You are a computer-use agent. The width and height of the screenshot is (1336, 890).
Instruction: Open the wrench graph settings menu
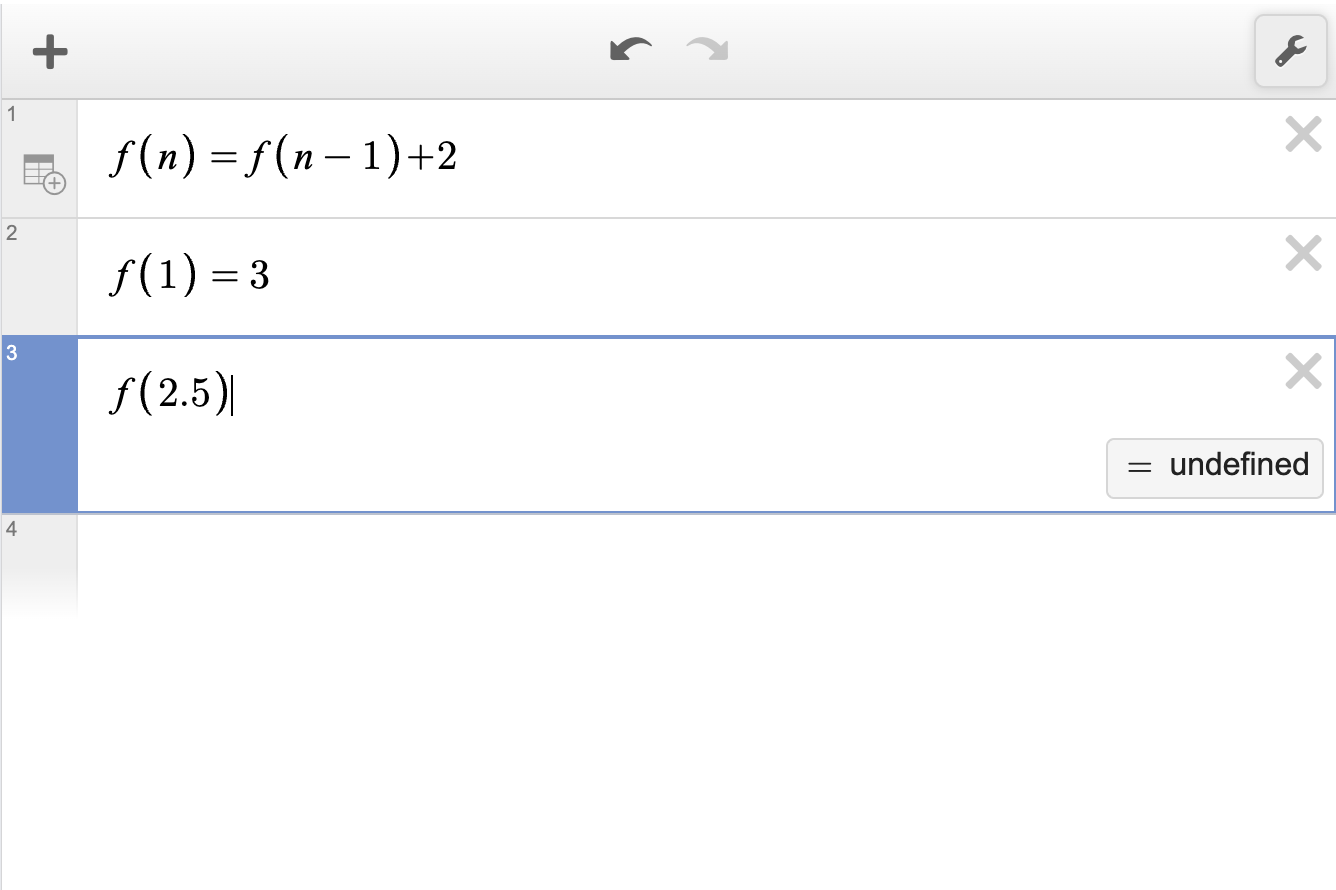coord(1290,51)
